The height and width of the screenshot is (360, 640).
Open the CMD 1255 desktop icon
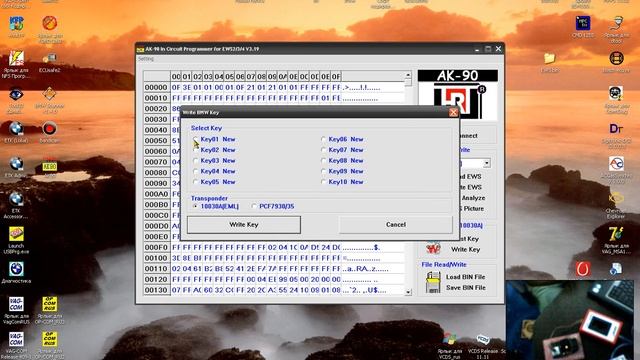[x=582, y=23]
